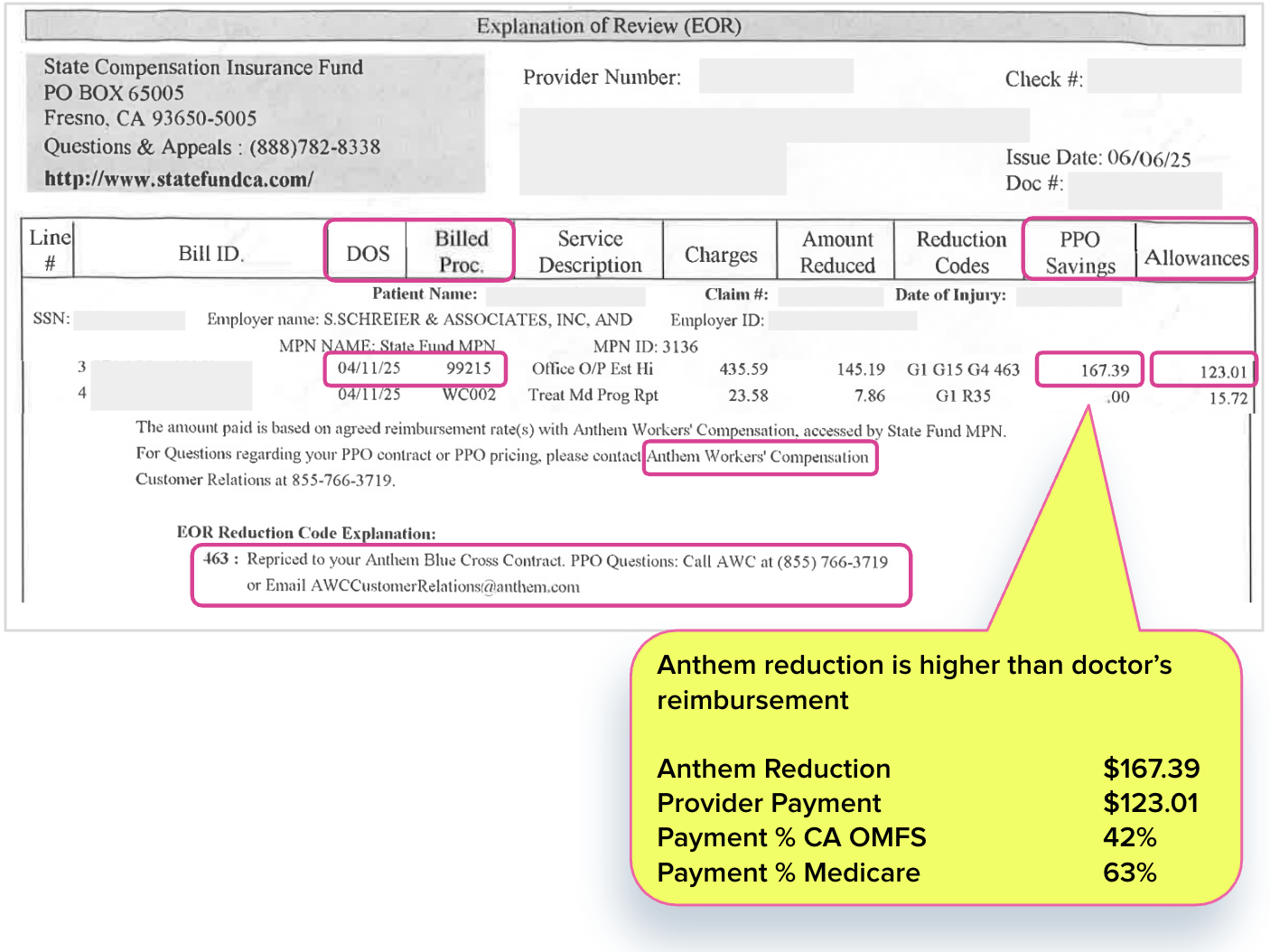Screen dimensions: 1270x952
Task: Click the 'Charges' column header
Action: [721, 255]
